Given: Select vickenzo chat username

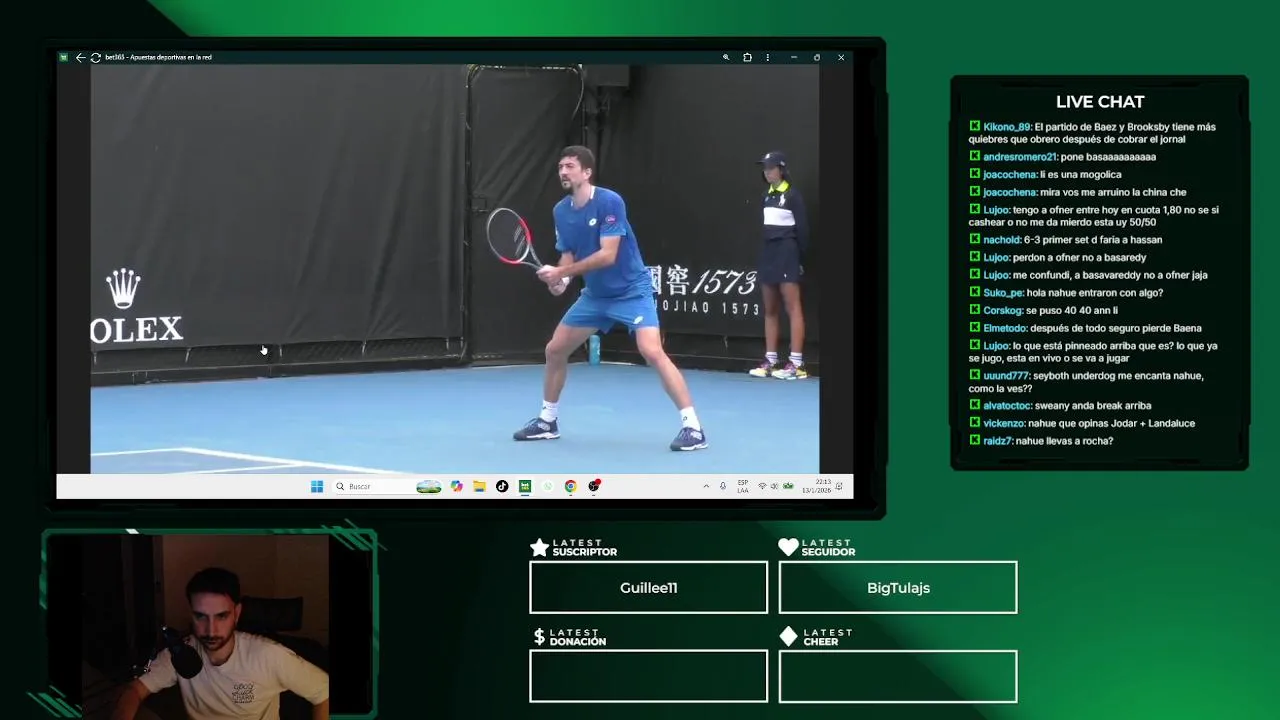Looking at the screenshot, I should point(1004,423).
